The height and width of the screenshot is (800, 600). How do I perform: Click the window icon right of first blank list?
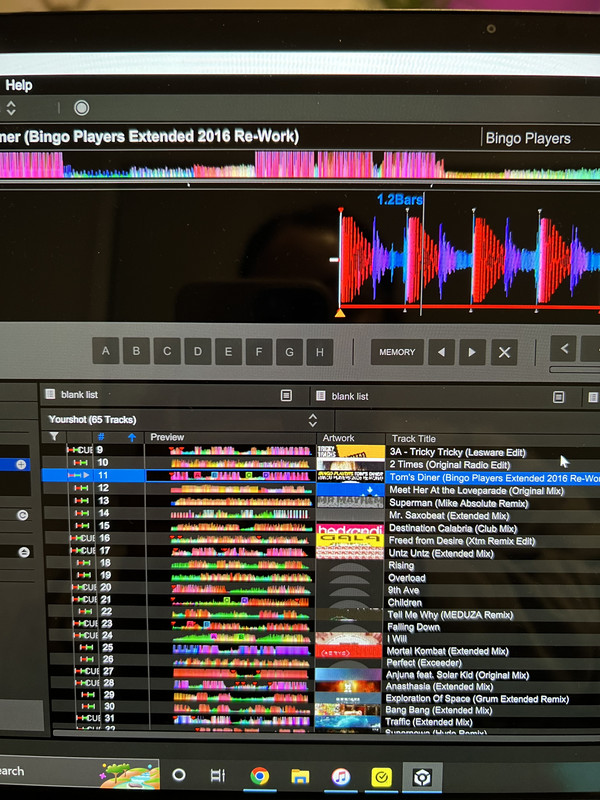286,395
